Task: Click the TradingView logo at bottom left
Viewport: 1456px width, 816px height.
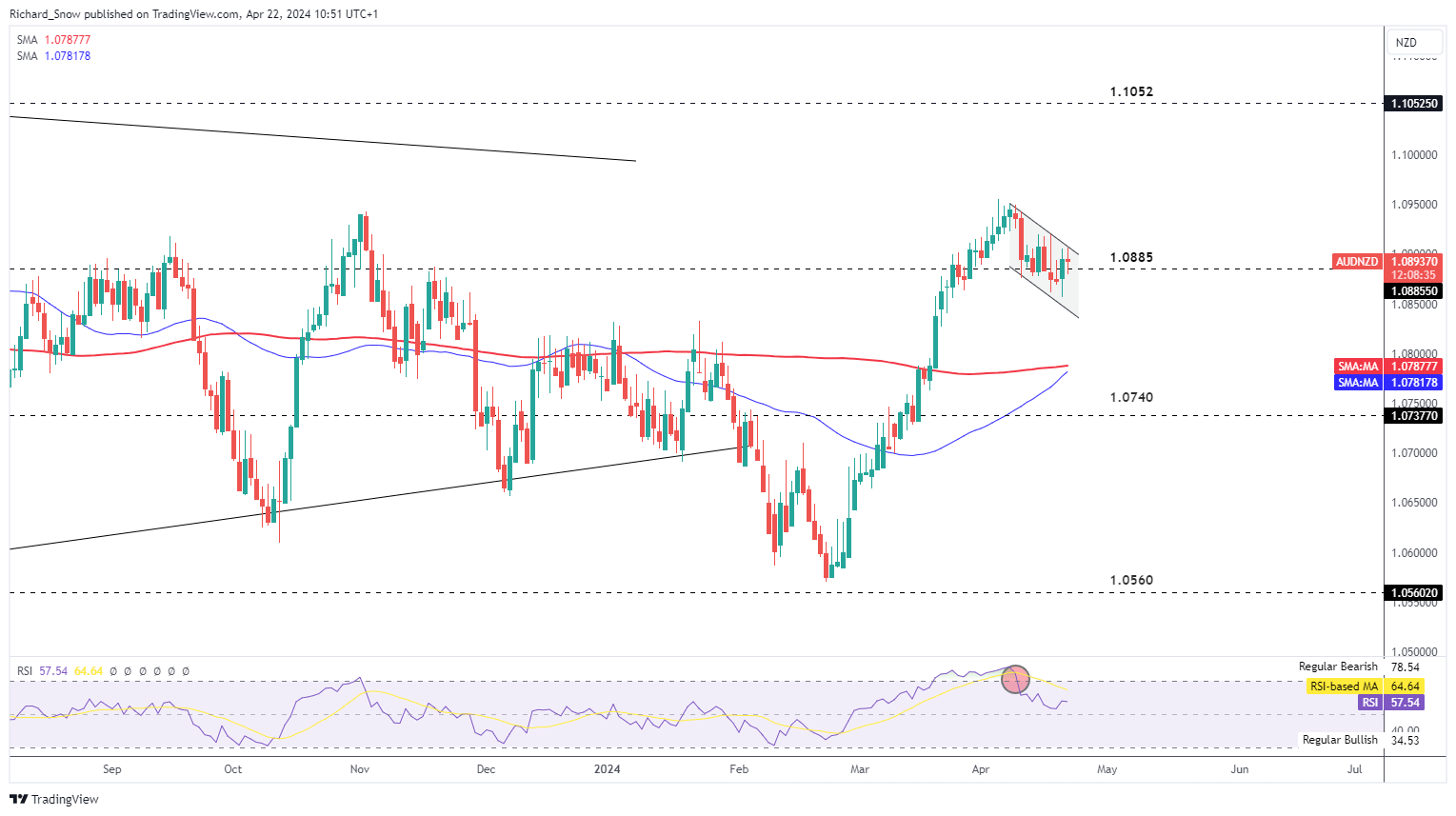Action: click(x=55, y=799)
